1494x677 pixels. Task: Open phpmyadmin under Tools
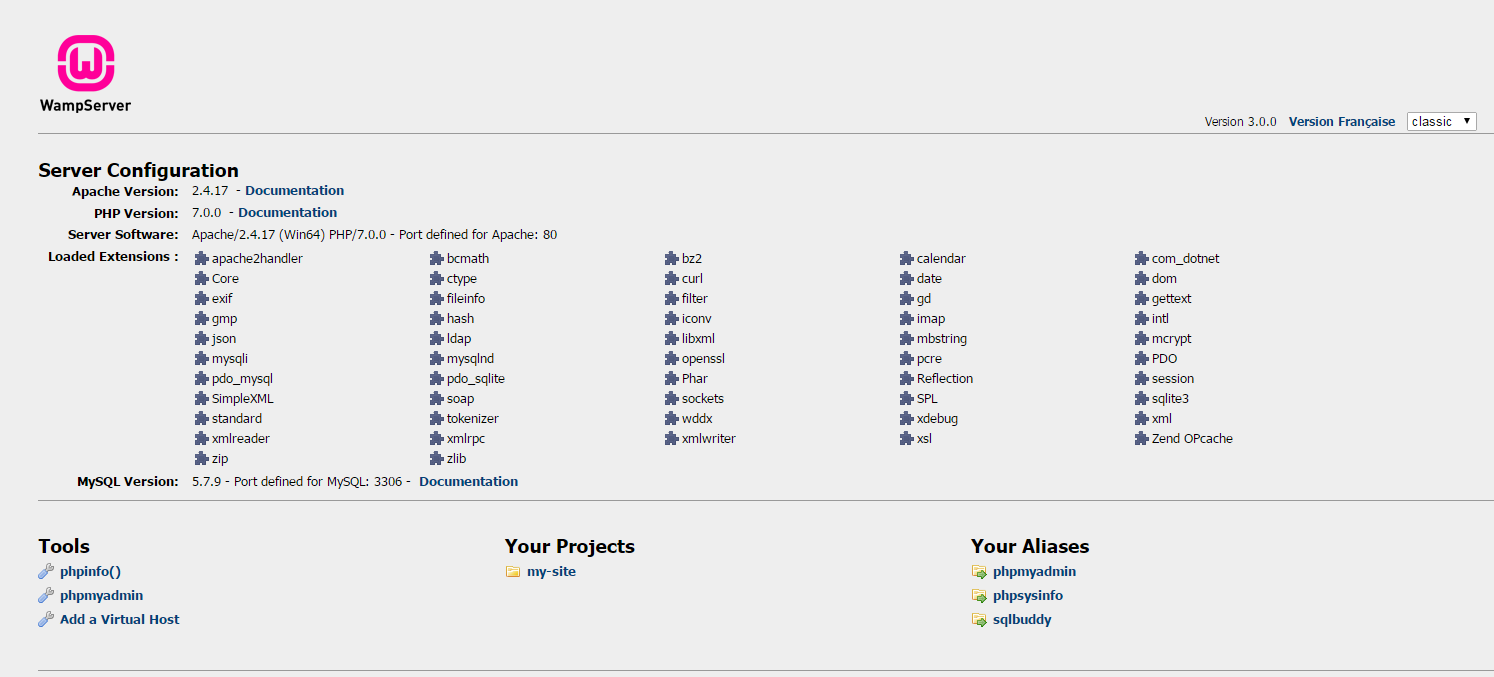pos(101,596)
